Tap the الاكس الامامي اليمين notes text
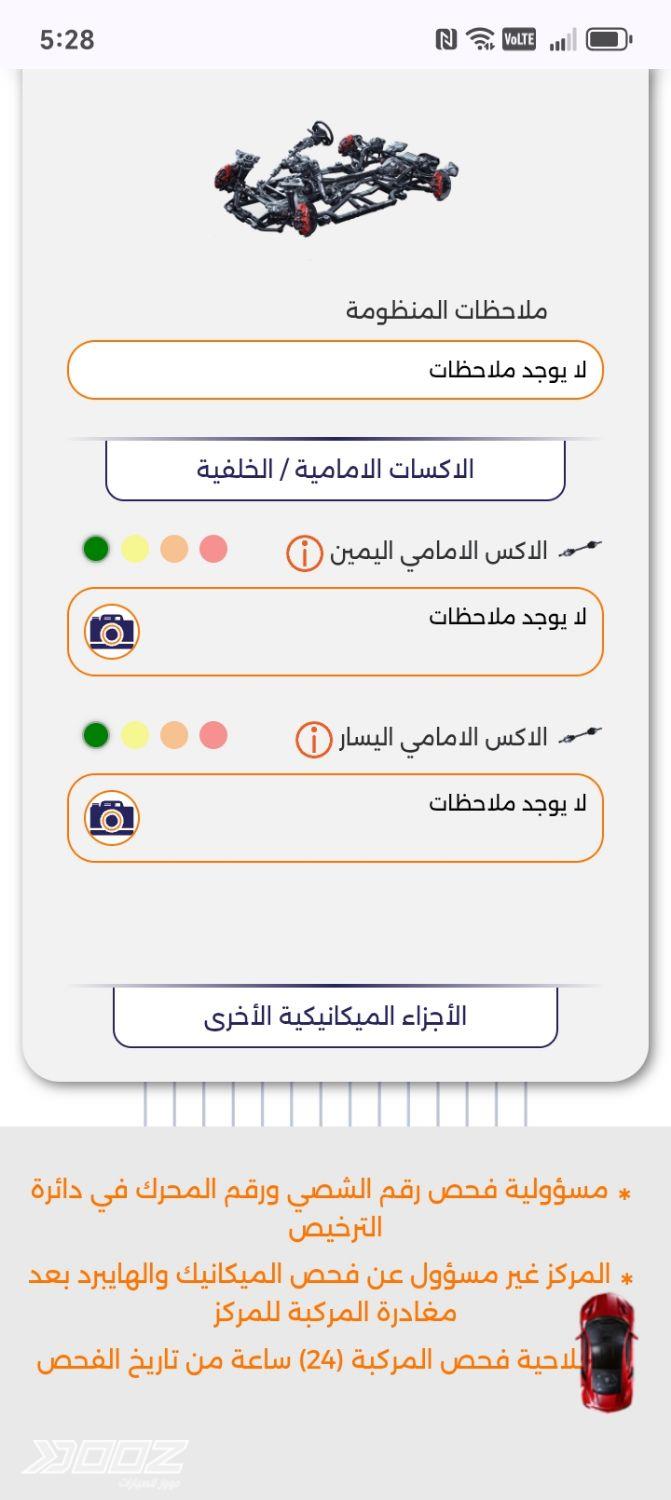 pyautogui.click(x=508, y=618)
